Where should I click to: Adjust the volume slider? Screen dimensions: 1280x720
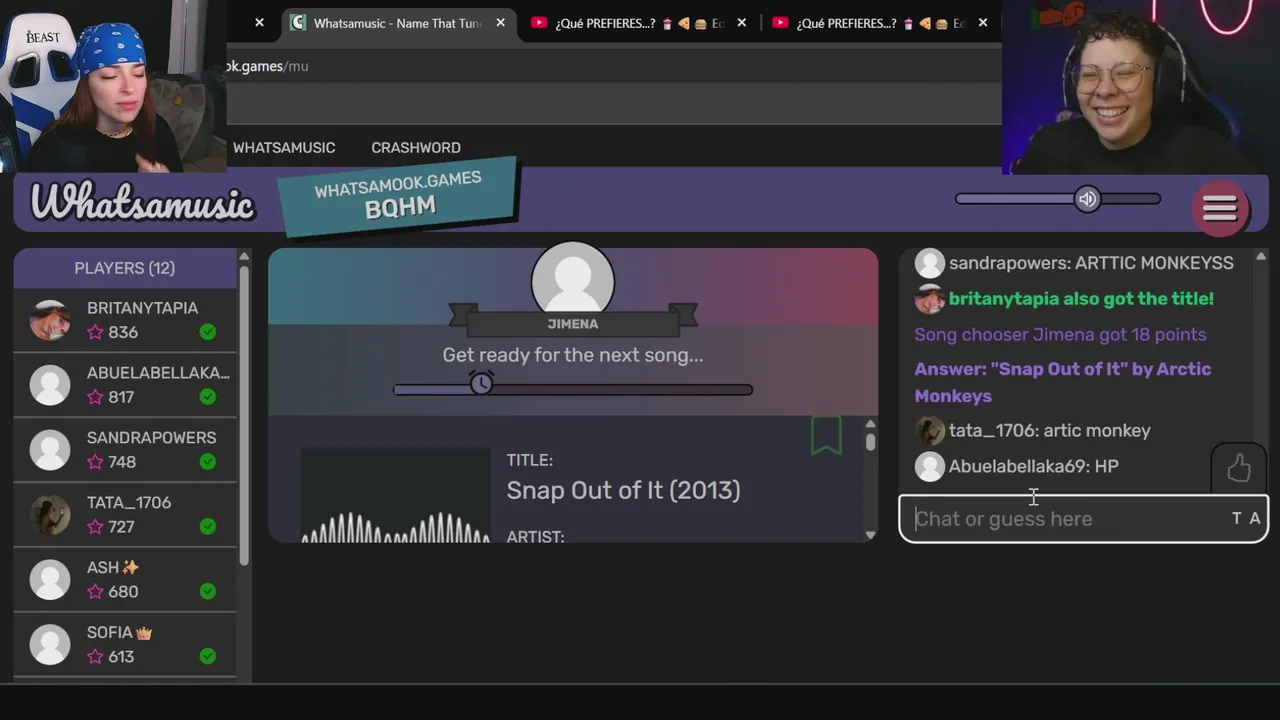(x=1058, y=199)
